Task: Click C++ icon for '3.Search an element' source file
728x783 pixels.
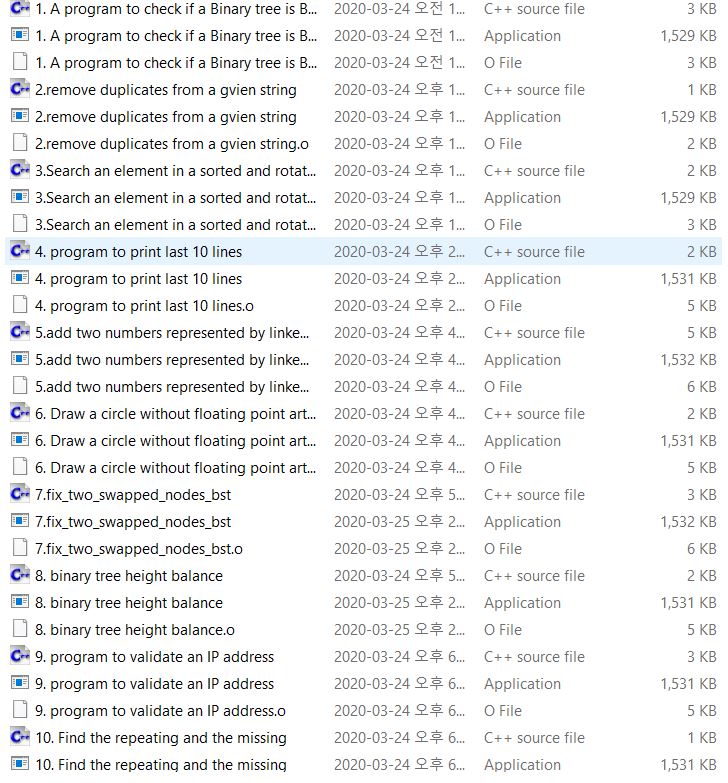Action: click(20, 170)
